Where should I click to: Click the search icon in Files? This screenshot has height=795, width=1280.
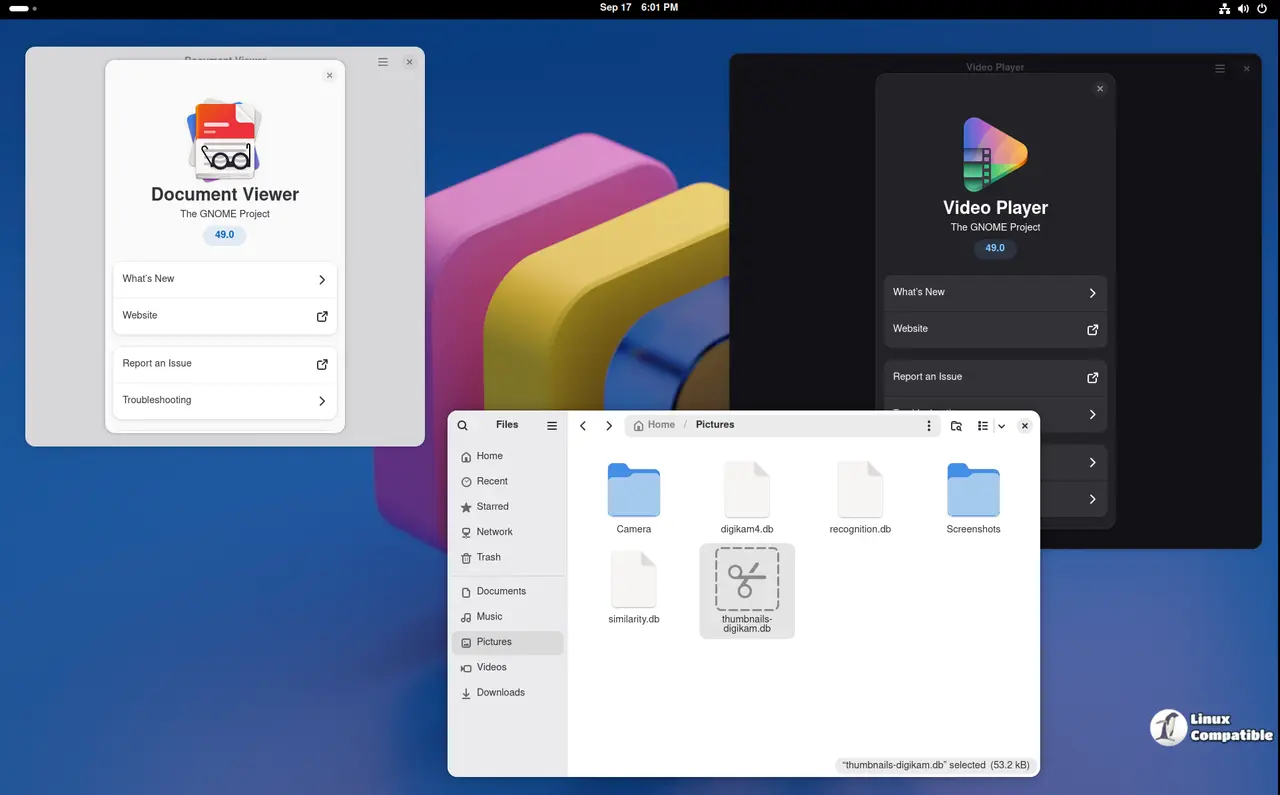[x=462, y=425]
